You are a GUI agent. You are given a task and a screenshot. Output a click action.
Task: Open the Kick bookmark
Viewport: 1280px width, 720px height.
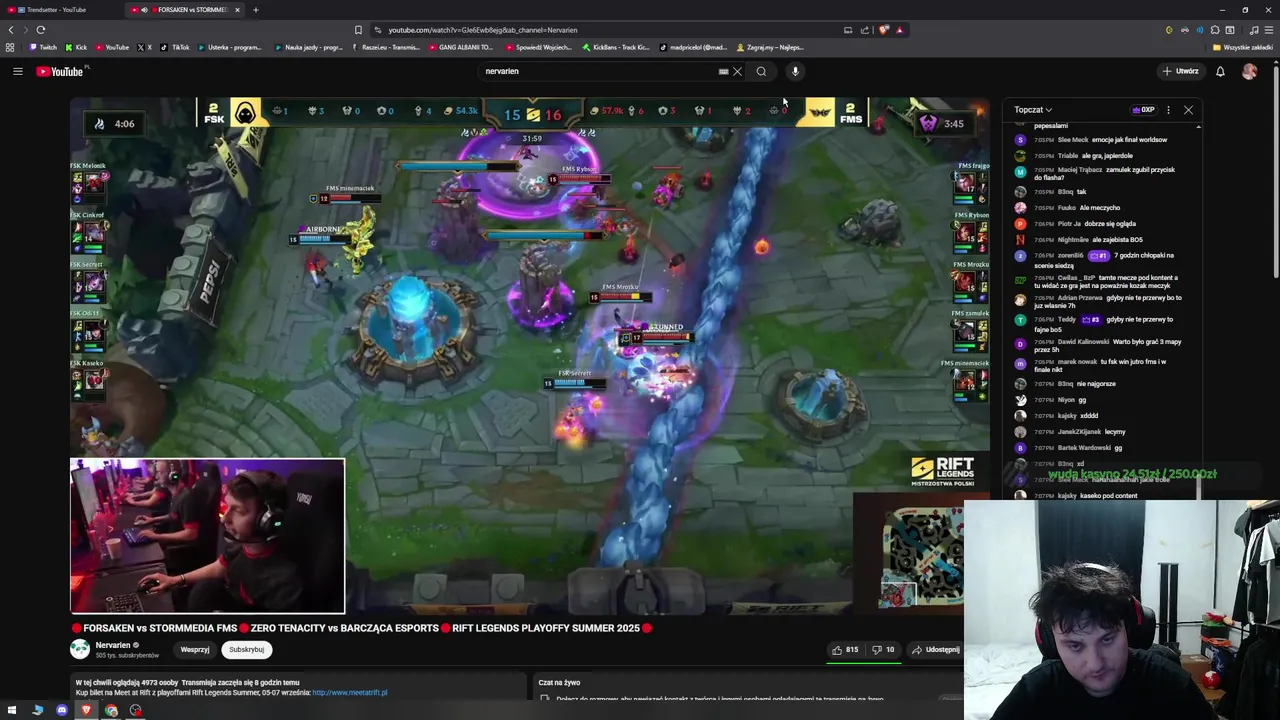pos(76,47)
